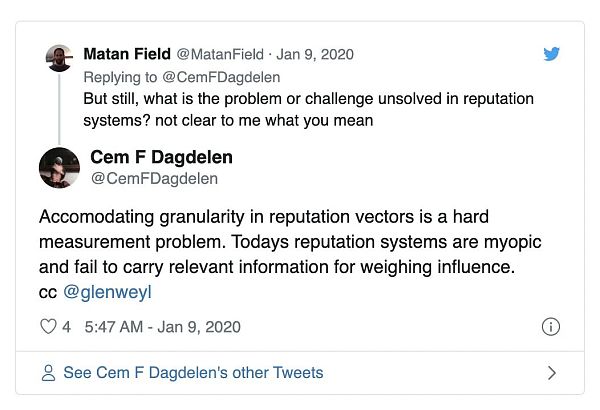Click the "cc" text before @glenweyl
600x410 pixels.
48,291
